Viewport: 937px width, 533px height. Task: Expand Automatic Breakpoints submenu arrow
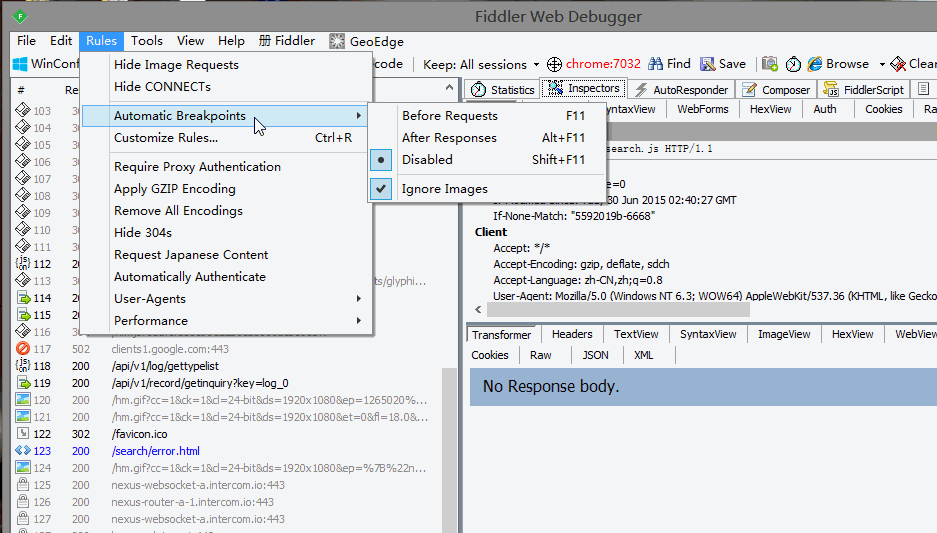pyautogui.click(x=359, y=115)
